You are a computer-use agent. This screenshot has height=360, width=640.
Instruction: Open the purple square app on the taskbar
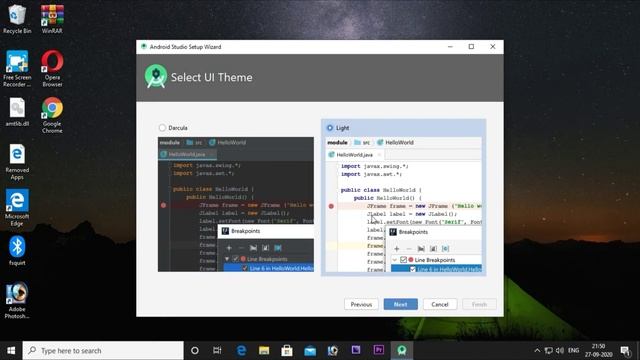click(x=356, y=350)
